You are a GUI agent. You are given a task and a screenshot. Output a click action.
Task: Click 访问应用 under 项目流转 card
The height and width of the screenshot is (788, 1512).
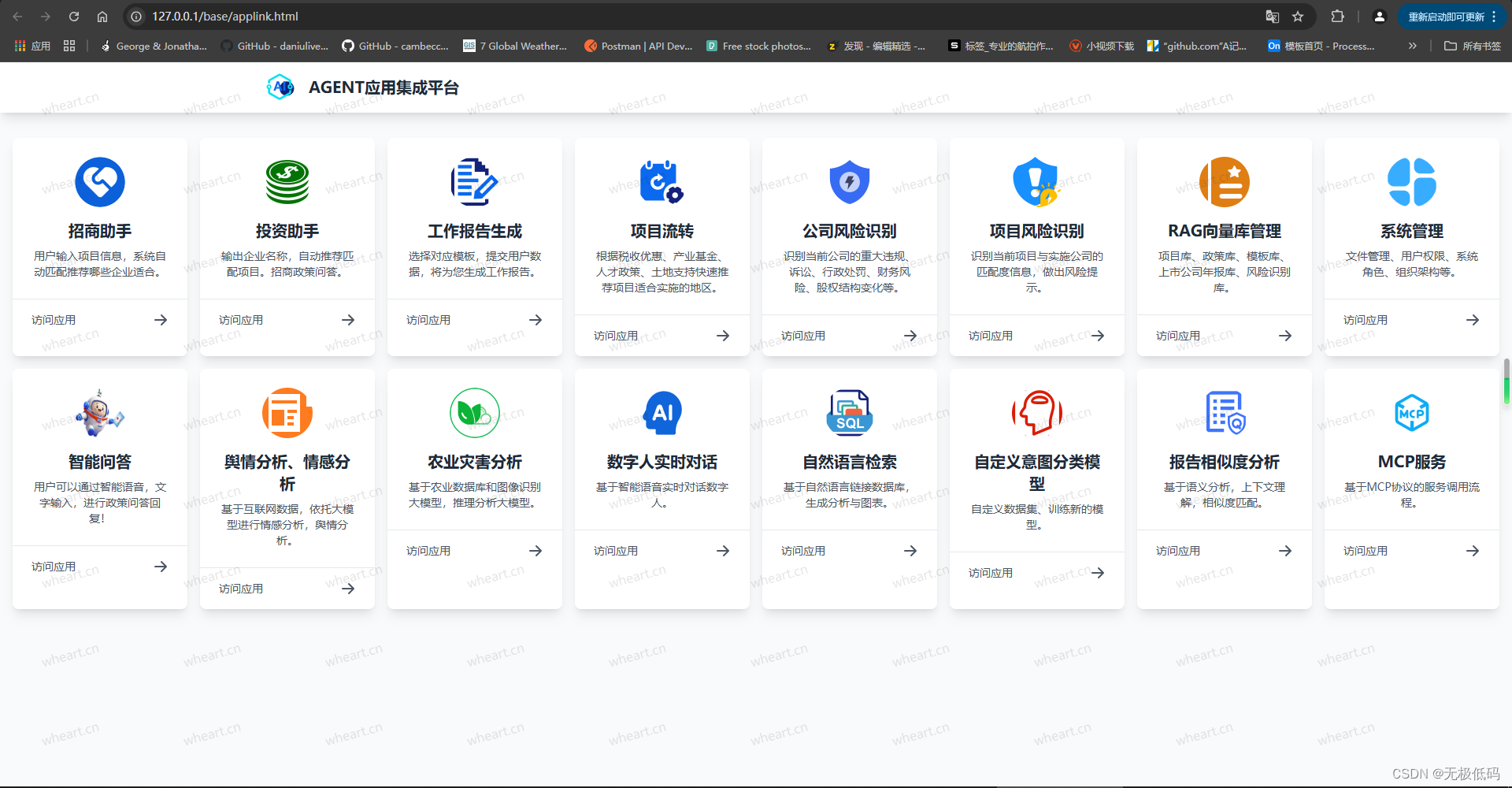pyautogui.click(x=616, y=336)
